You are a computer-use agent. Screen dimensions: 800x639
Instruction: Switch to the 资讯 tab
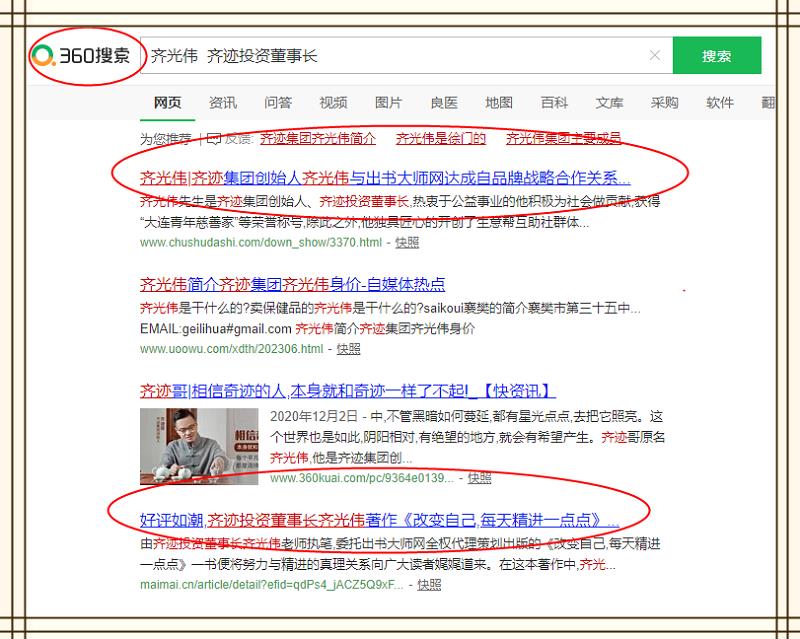[x=223, y=103]
